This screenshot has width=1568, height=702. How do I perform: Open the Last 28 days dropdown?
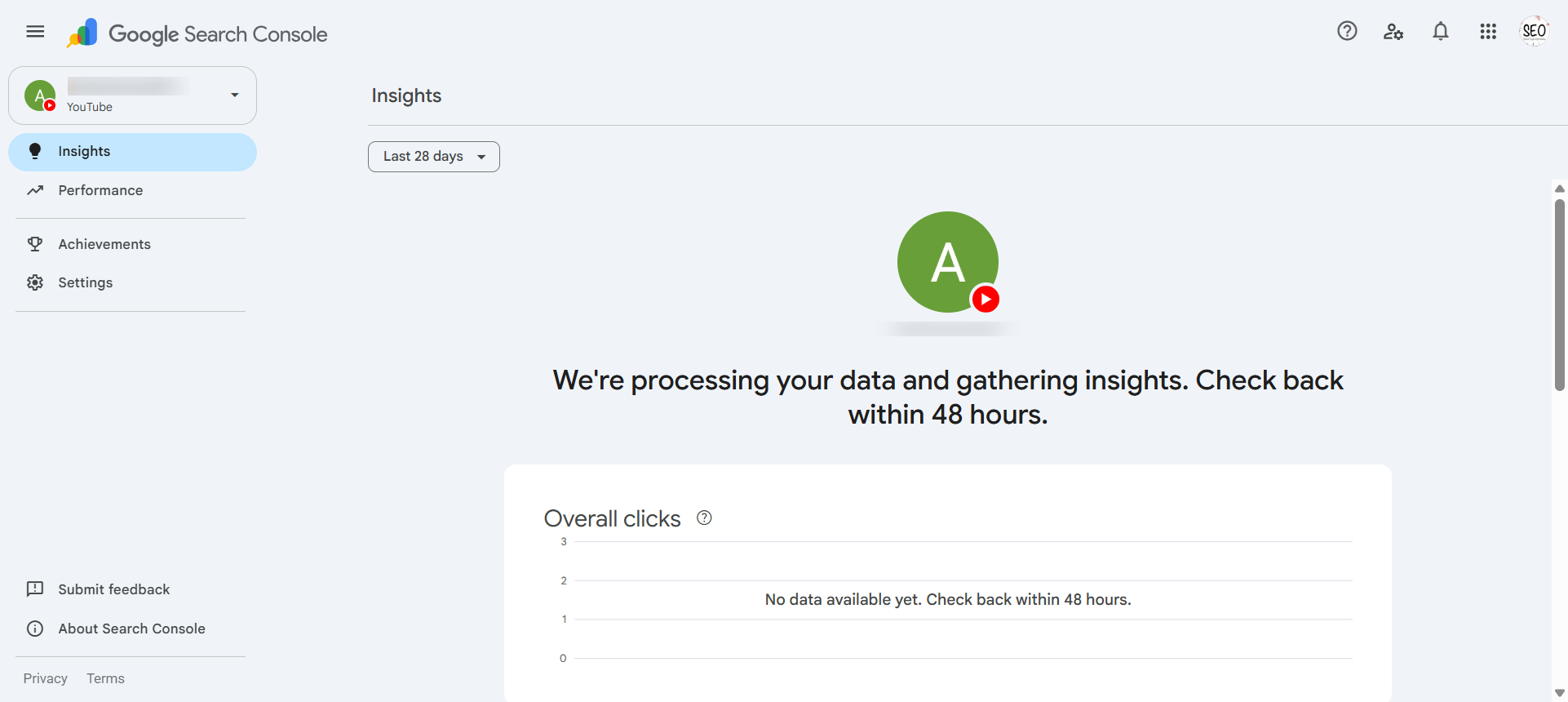tap(434, 157)
